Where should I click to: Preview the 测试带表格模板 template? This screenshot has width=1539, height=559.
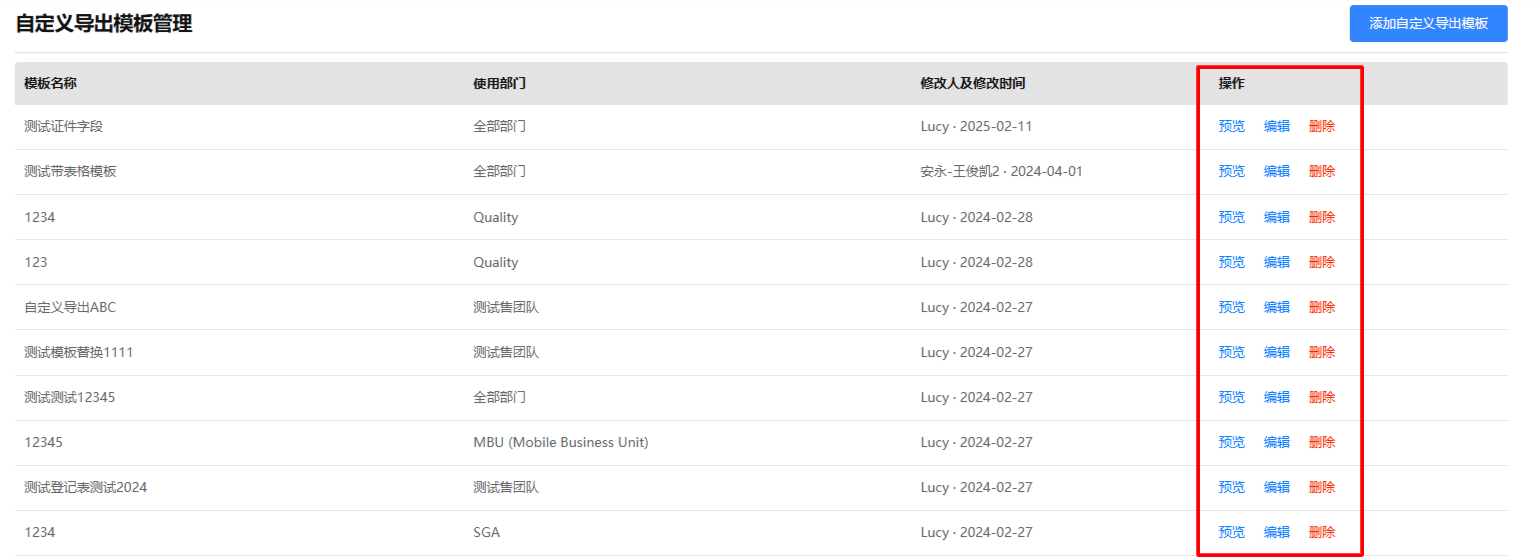coord(1232,172)
